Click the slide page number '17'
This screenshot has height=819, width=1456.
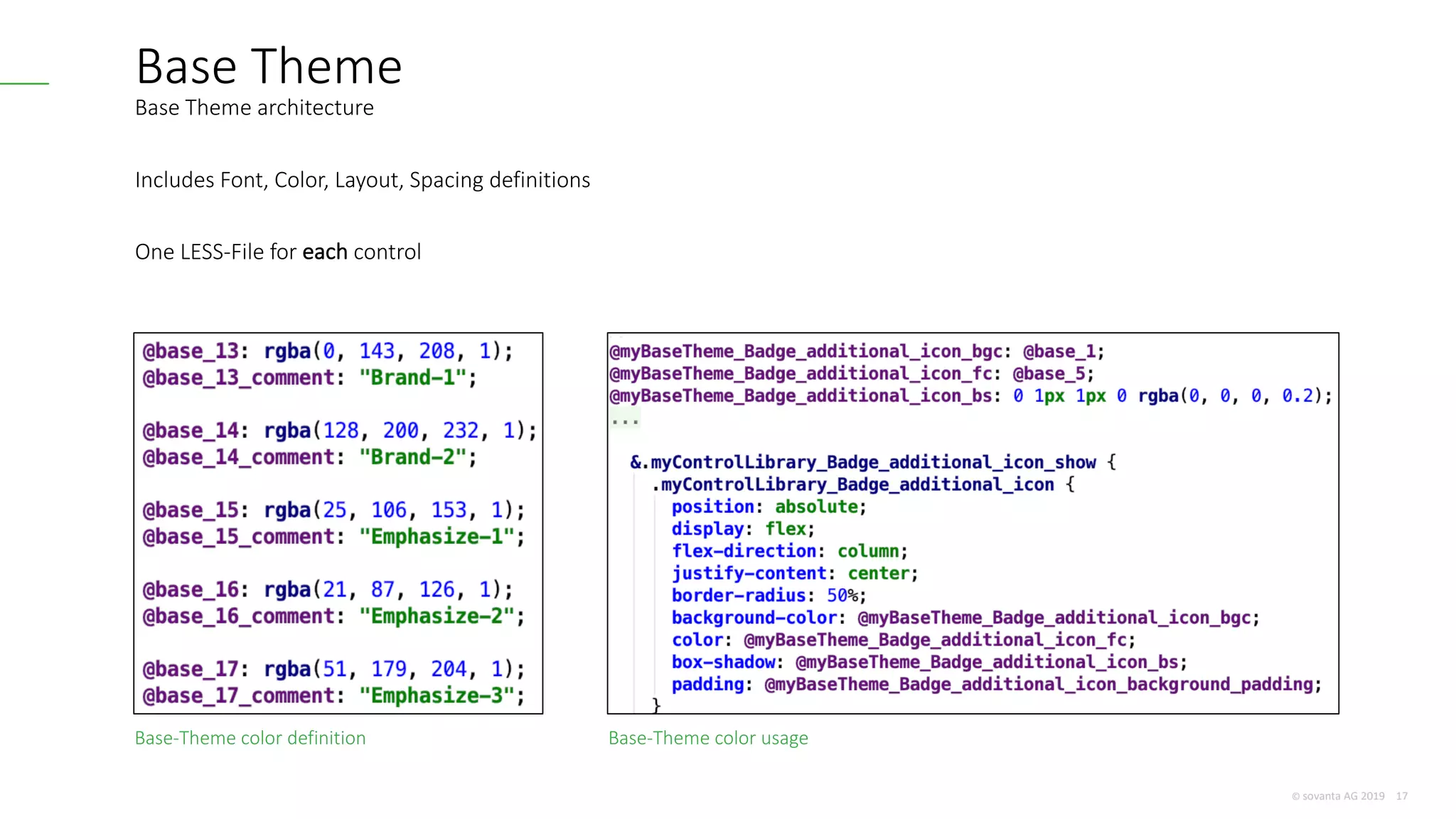1402,796
